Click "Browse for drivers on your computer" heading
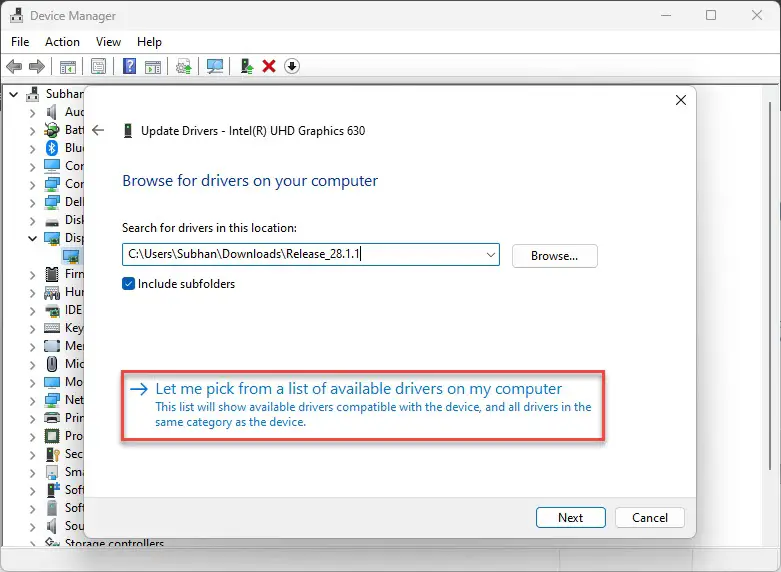Image resolution: width=781 pixels, height=572 pixels. point(250,180)
